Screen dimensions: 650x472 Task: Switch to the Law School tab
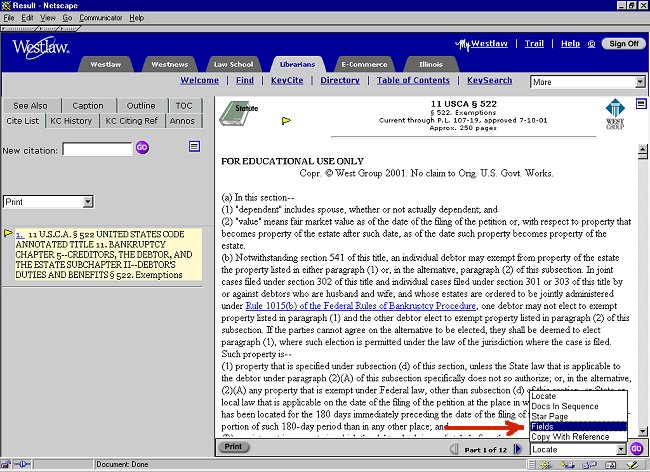(233, 65)
